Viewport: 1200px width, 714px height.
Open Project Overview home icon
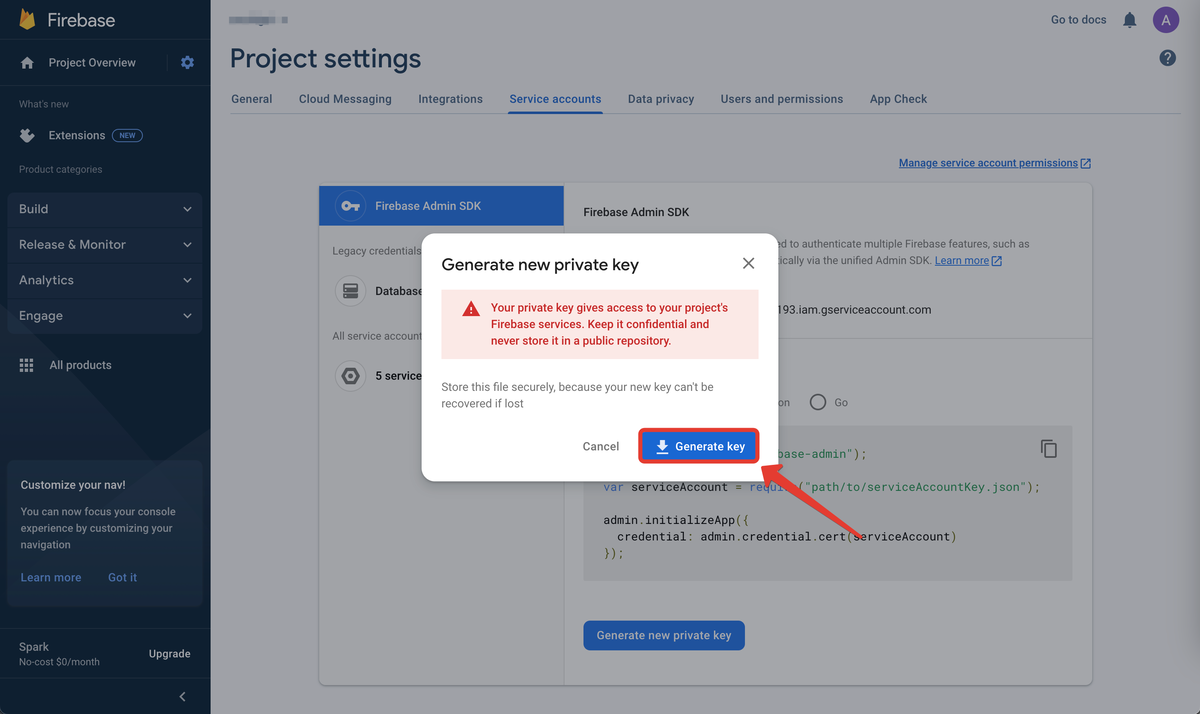click(28, 63)
